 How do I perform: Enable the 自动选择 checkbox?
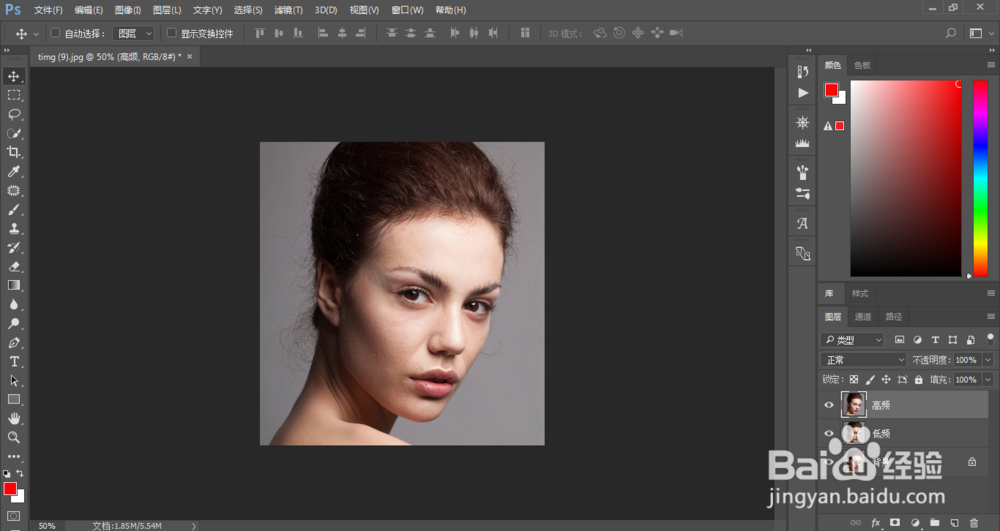55,33
